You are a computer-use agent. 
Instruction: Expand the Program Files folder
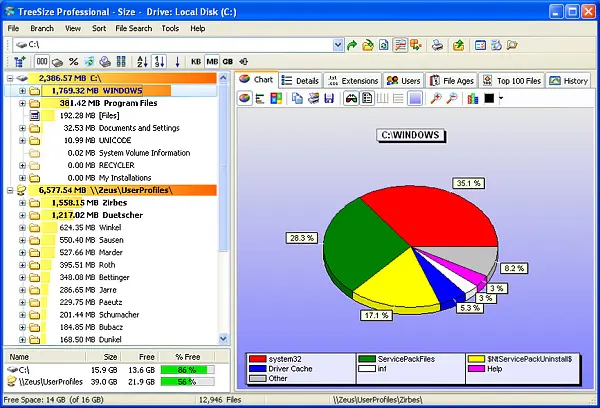coord(22,103)
